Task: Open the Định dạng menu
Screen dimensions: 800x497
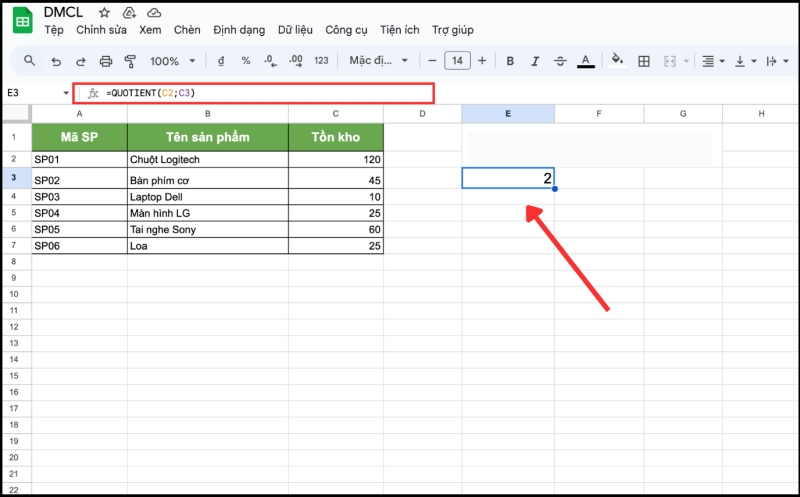Action: click(238, 30)
